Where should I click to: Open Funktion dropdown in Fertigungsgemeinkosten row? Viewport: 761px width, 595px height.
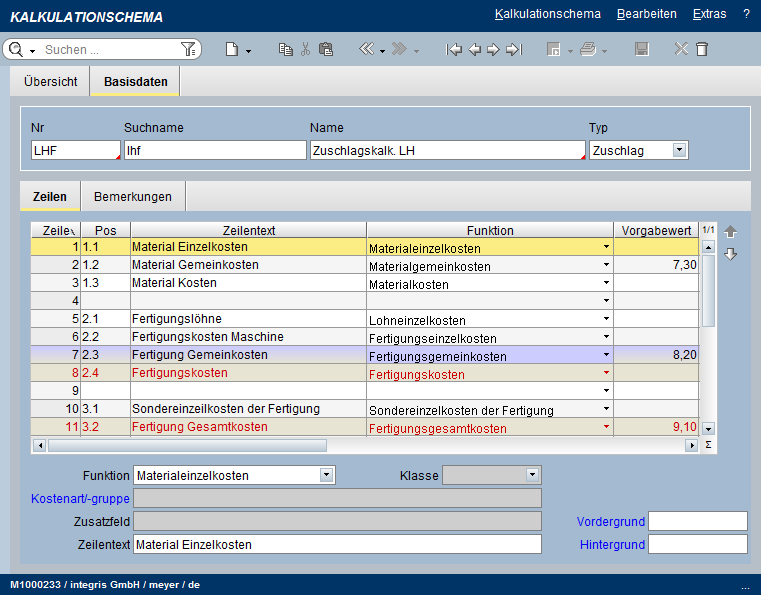pyautogui.click(x=606, y=354)
